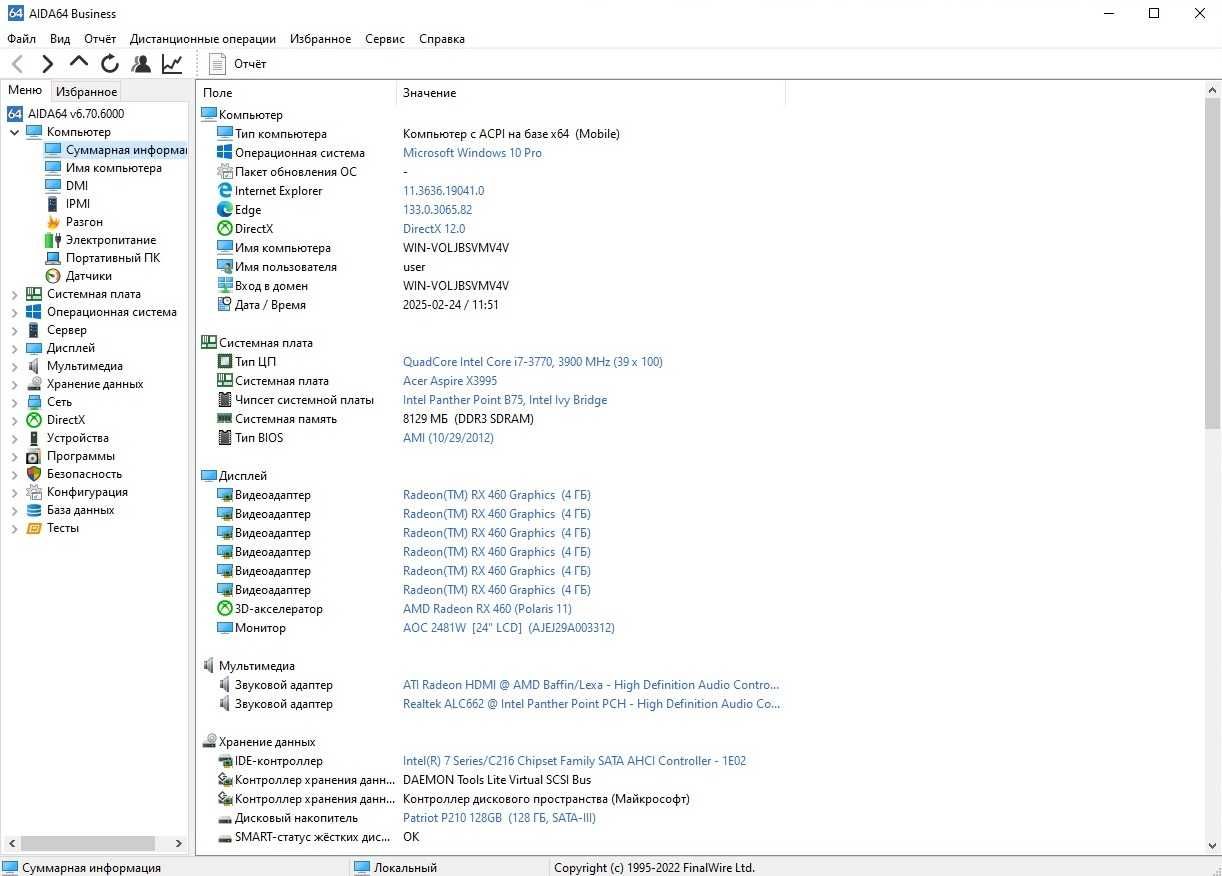This screenshot has height=876, width=1222.
Task: Expand the Операционная система tree node
Action: [x=14, y=312]
